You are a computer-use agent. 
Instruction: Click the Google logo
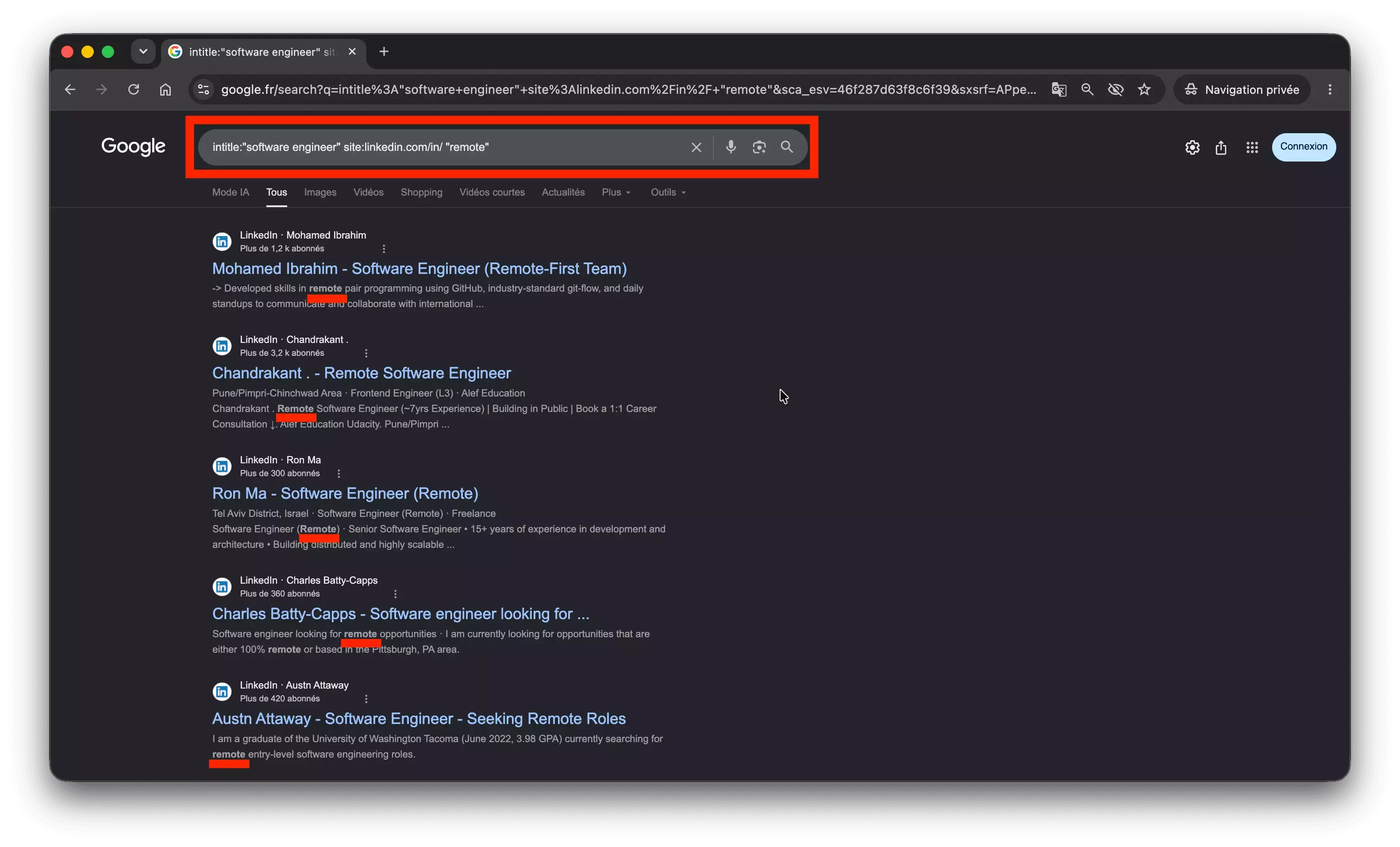[x=133, y=146]
